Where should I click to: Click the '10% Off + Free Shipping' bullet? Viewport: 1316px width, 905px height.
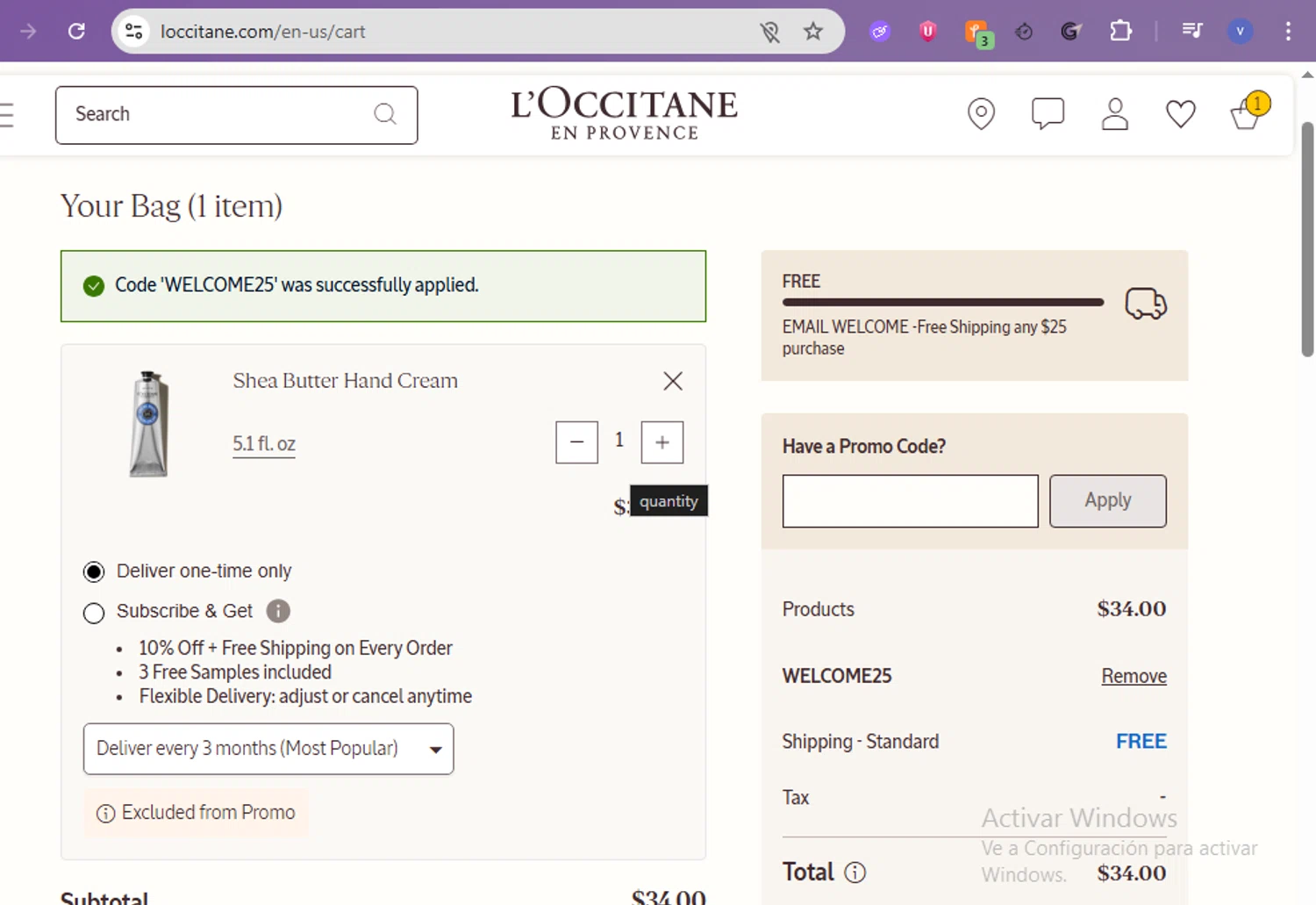coord(296,648)
